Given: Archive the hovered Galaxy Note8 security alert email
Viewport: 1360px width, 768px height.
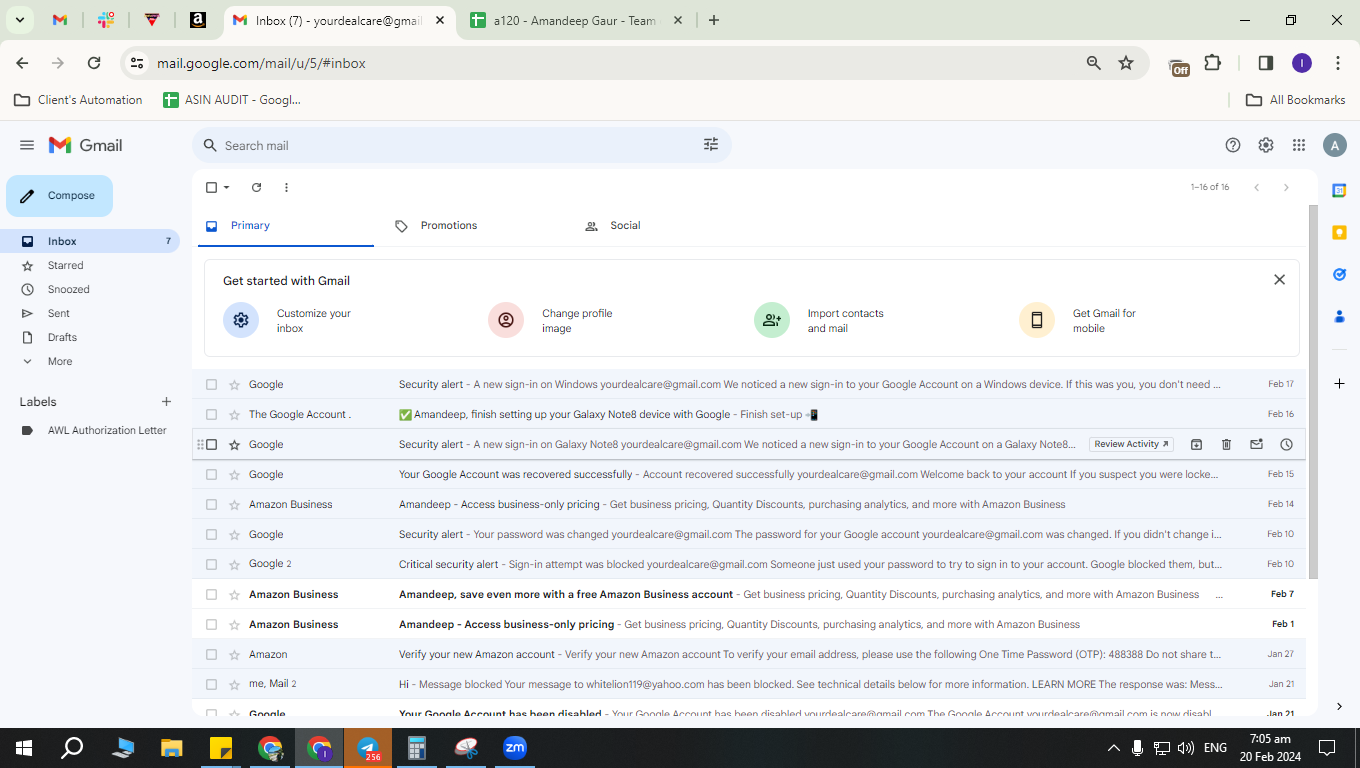Looking at the screenshot, I should [x=1196, y=444].
